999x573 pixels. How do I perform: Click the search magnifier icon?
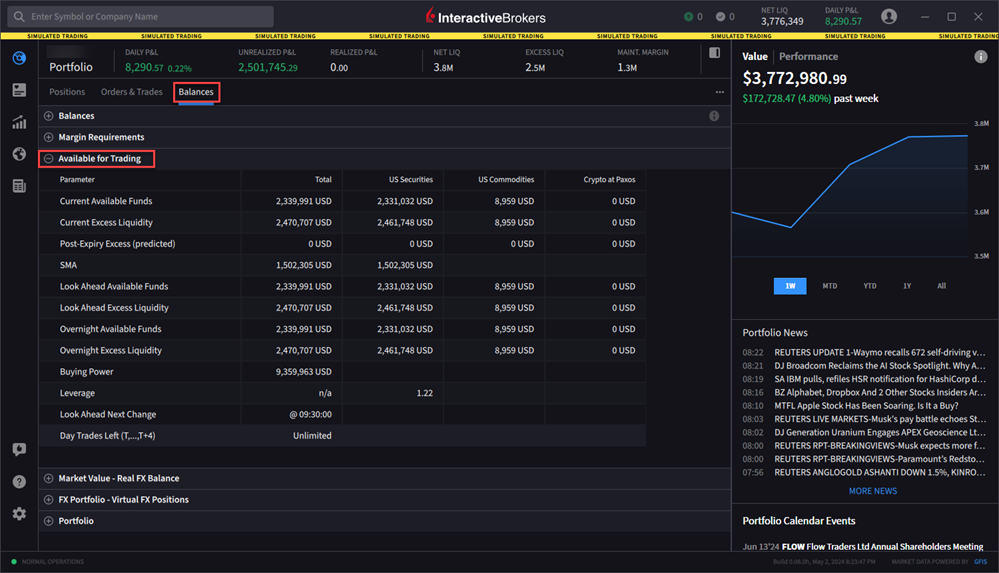pyautogui.click(x=19, y=17)
